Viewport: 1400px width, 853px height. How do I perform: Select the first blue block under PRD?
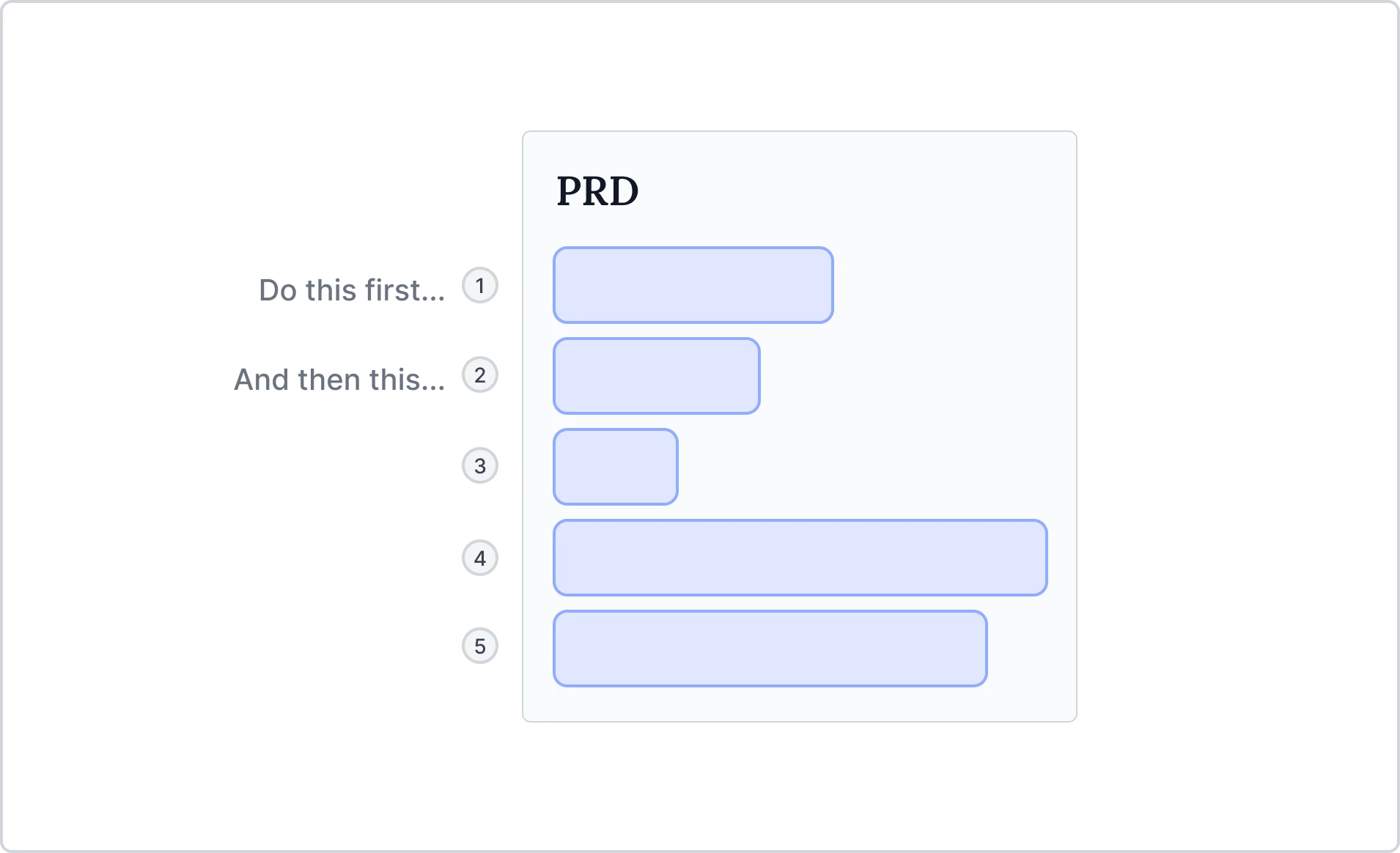tap(693, 285)
